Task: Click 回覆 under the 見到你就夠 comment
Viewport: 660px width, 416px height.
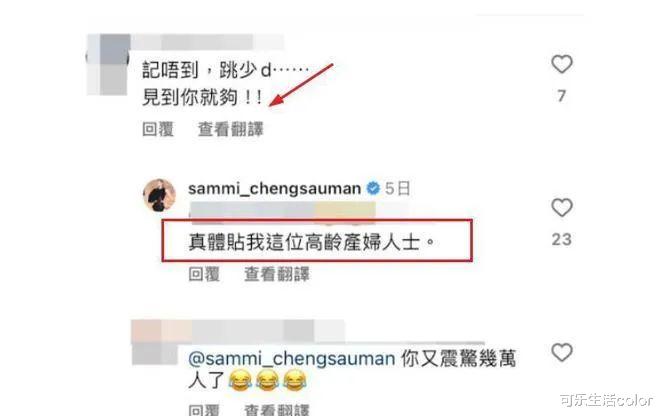Action: pos(158,129)
